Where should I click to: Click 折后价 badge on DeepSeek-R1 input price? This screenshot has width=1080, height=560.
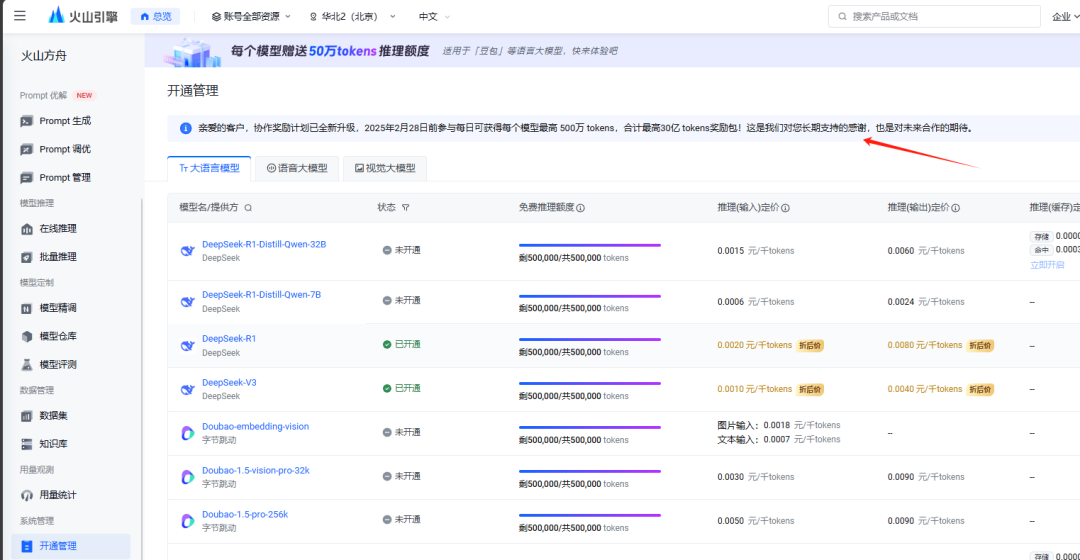coord(810,346)
